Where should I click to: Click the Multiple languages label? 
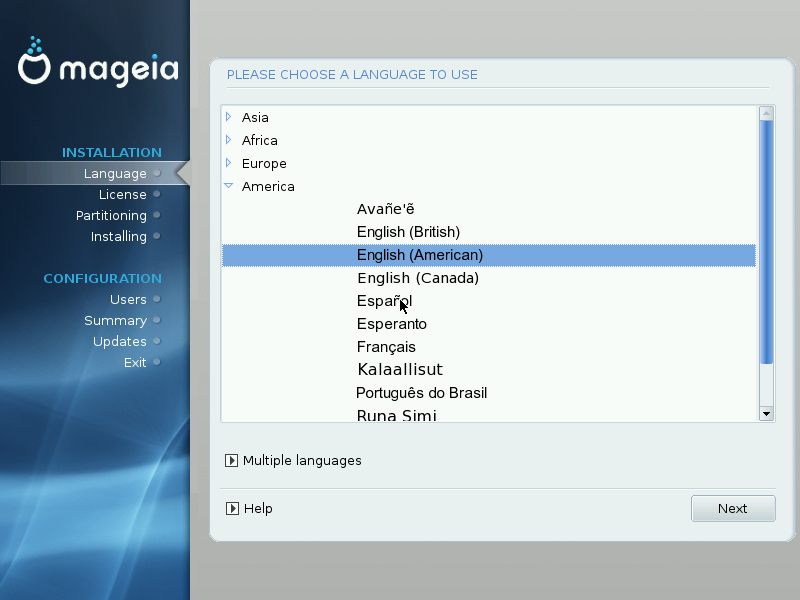coord(302,461)
